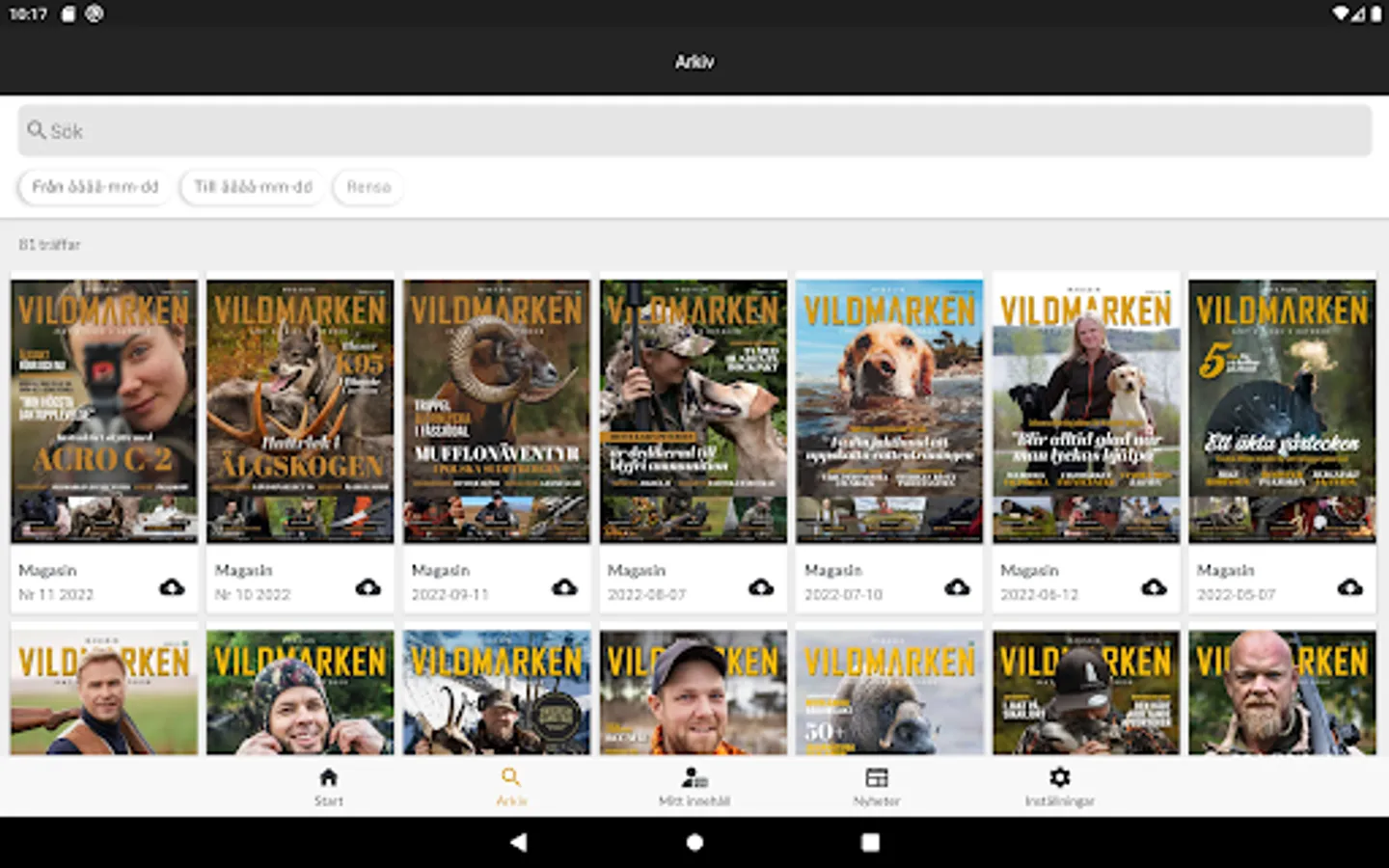Open the hunter-and-dog cover dated 2022-08-07

(694, 411)
